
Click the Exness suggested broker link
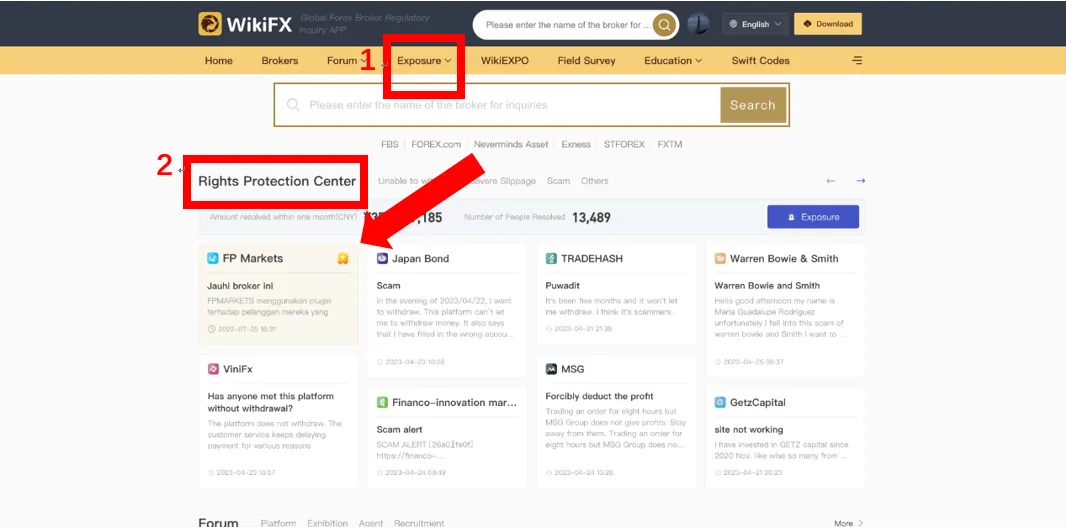(576, 144)
